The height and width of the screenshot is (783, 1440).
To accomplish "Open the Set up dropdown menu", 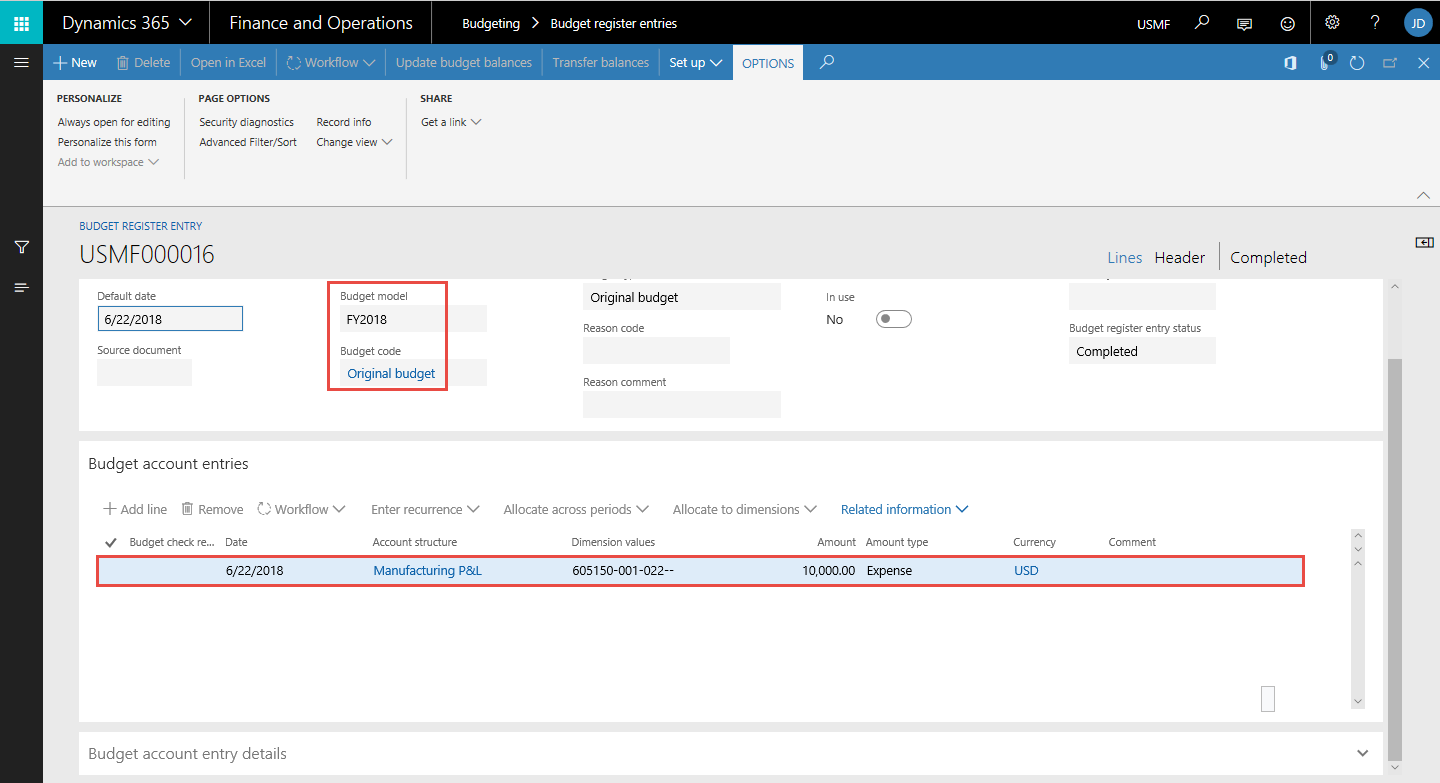I will click(695, 62).
